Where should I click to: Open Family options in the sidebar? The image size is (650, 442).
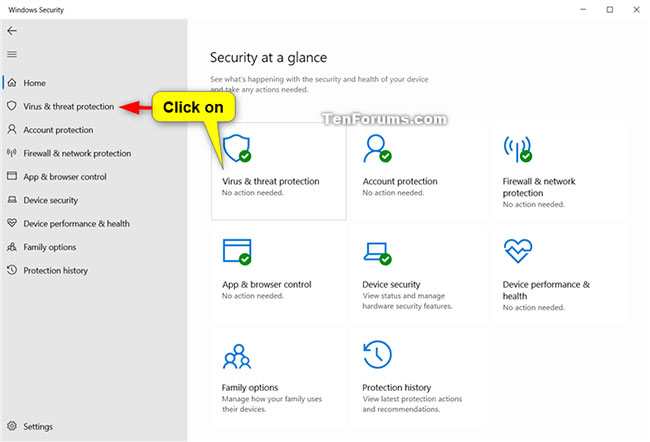[x=50, y=247]
